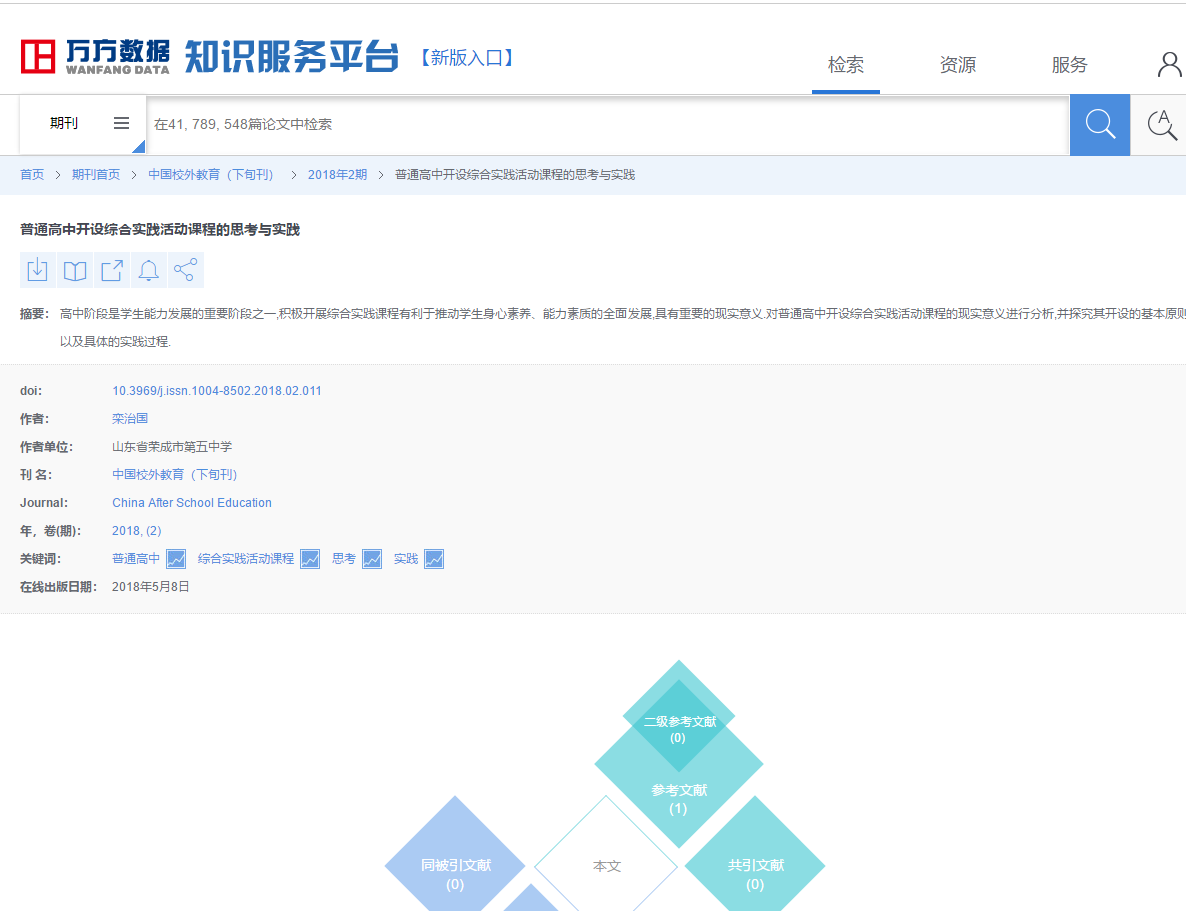Click the 普通高中 keyword link
This screenshot has width=1186, height=911.
(x=136, y=558)
